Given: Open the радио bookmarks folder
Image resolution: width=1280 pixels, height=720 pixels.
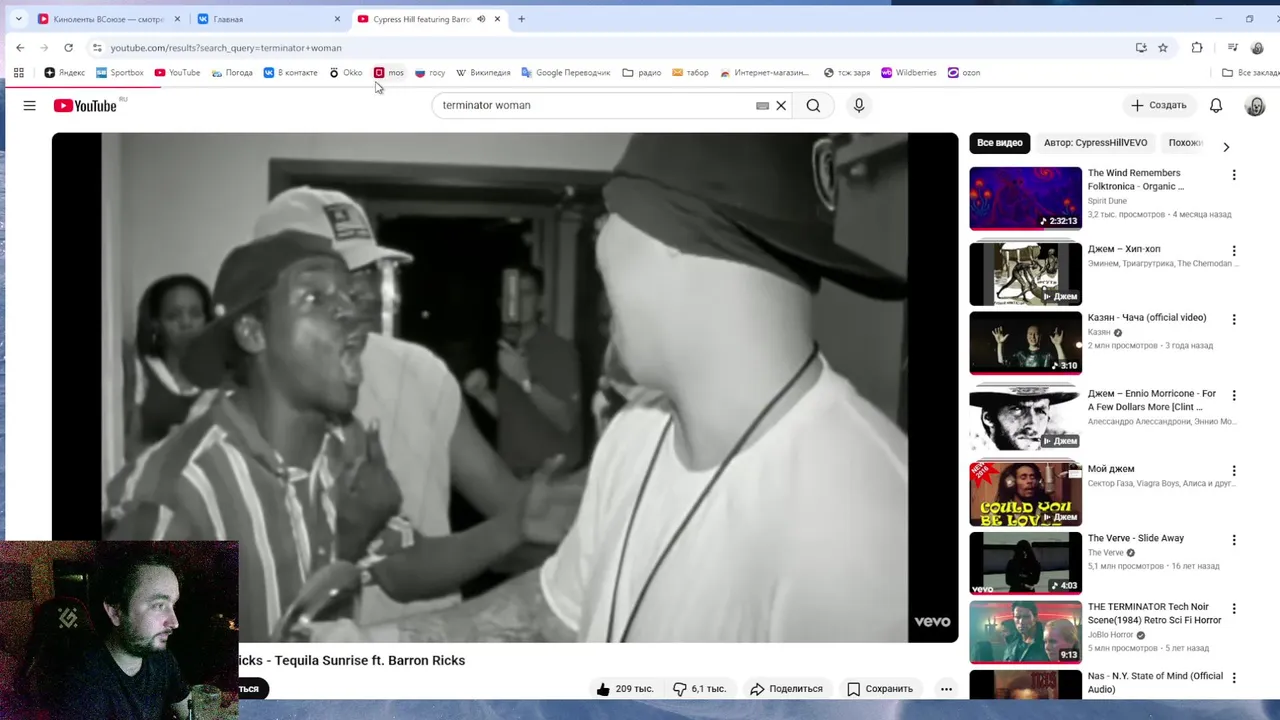Looking at the screenshot, I should [642, 72].
